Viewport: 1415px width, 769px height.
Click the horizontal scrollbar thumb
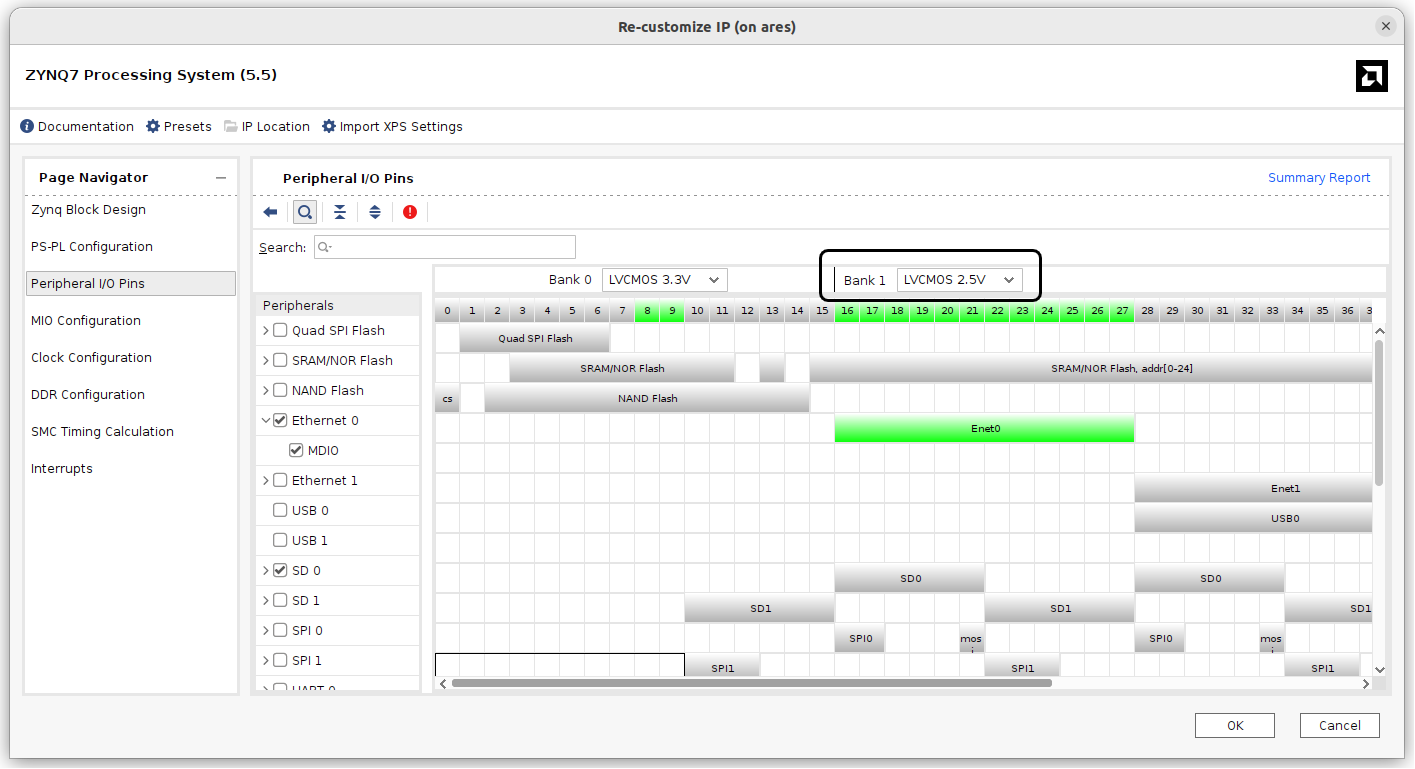point(752,683)
